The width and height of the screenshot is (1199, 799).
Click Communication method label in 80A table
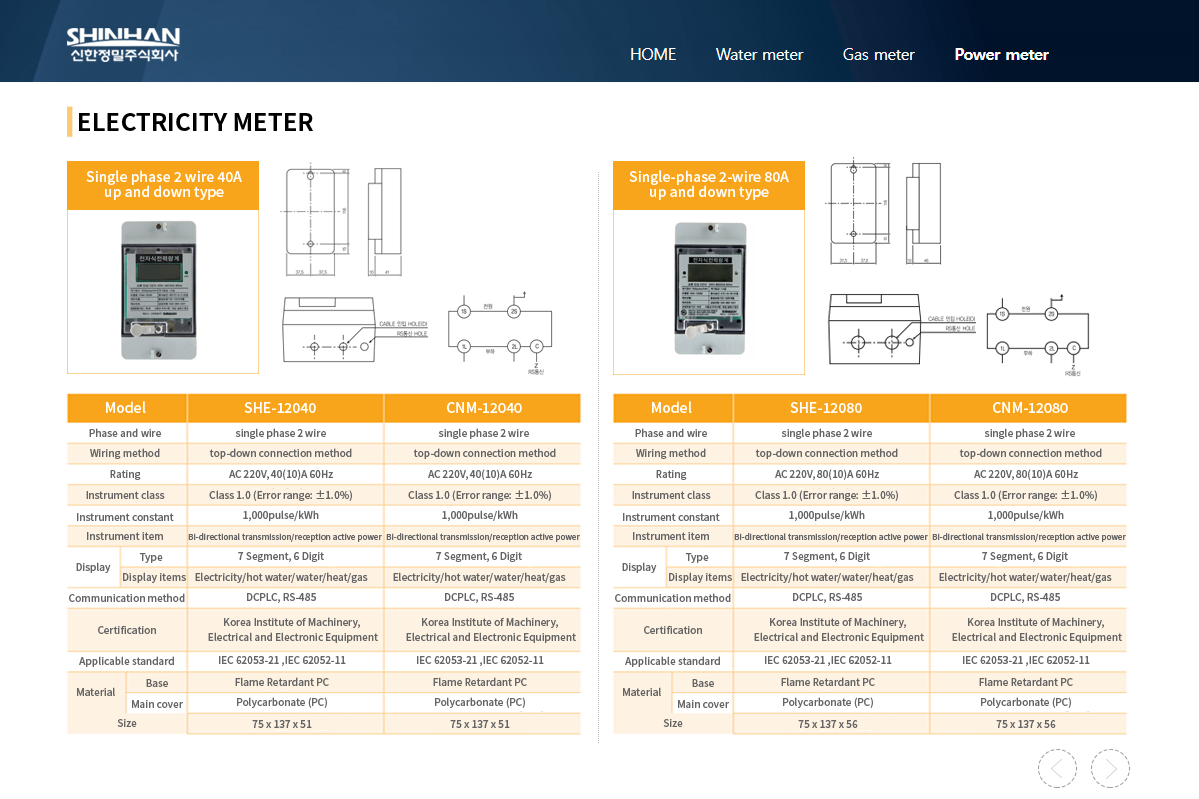point(672,598)
